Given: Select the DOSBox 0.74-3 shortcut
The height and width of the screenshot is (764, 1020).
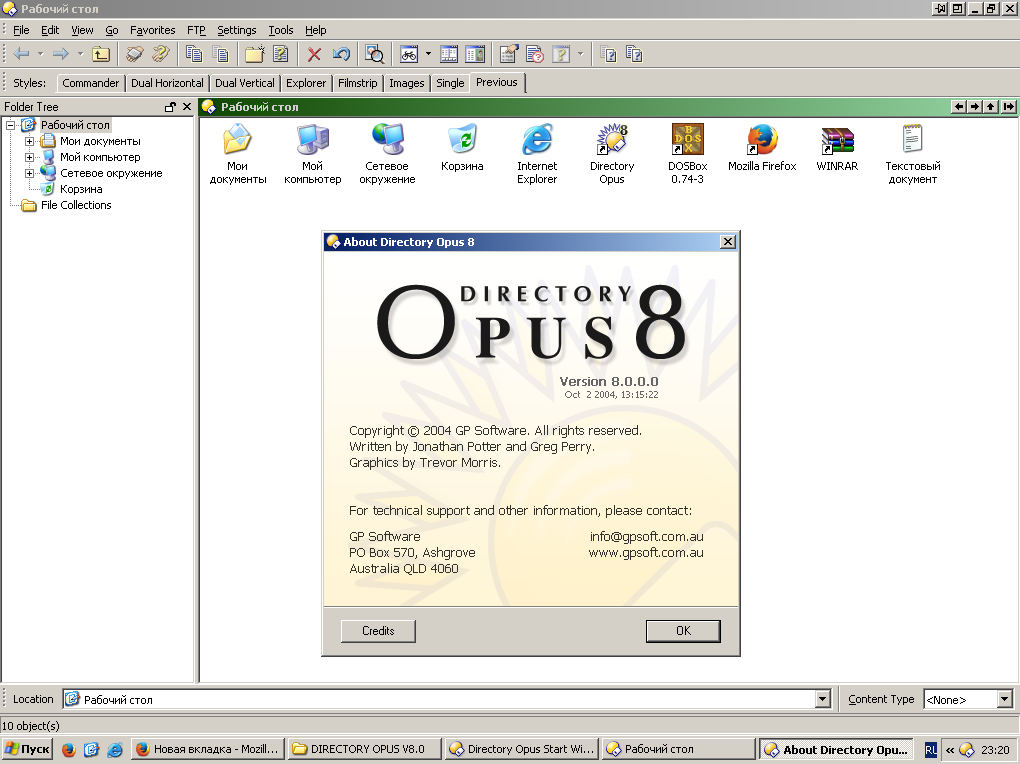Looking at the screenshot, I should click(688, 154).
